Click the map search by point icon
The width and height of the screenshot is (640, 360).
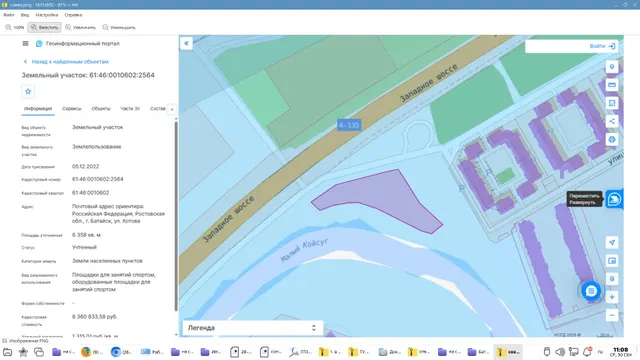[612, 279]
